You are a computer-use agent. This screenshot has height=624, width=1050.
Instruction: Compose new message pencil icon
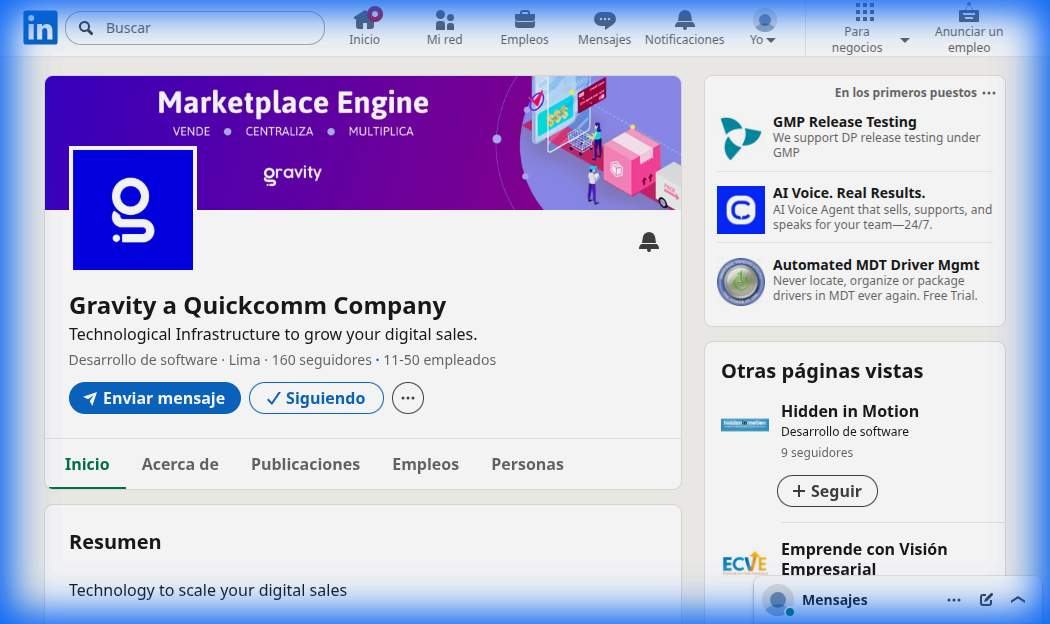(x=986, y=600)
